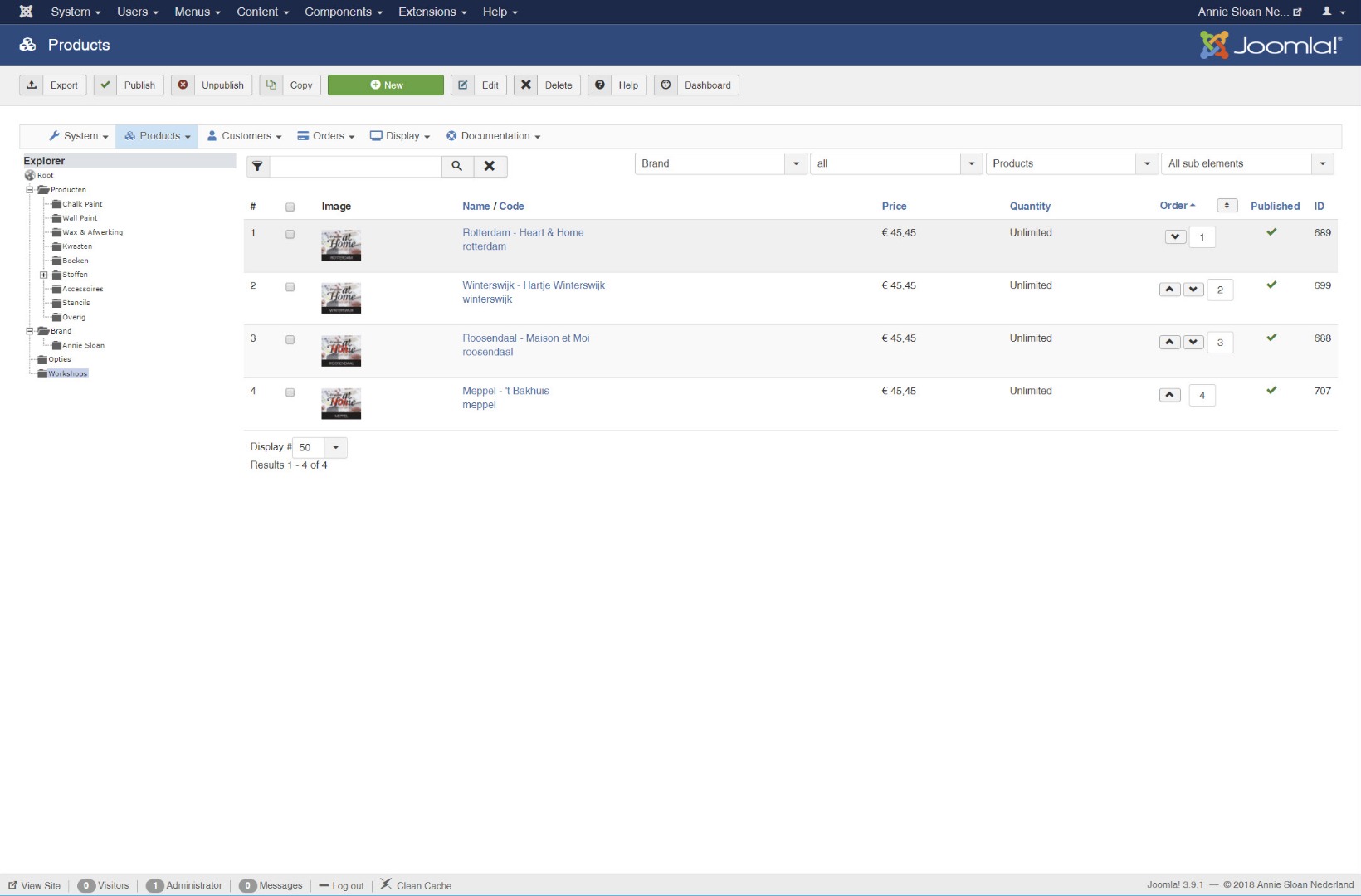1361x896 pixels.
Task: Open the Brand filter dropdown
Action: [720, 163]
